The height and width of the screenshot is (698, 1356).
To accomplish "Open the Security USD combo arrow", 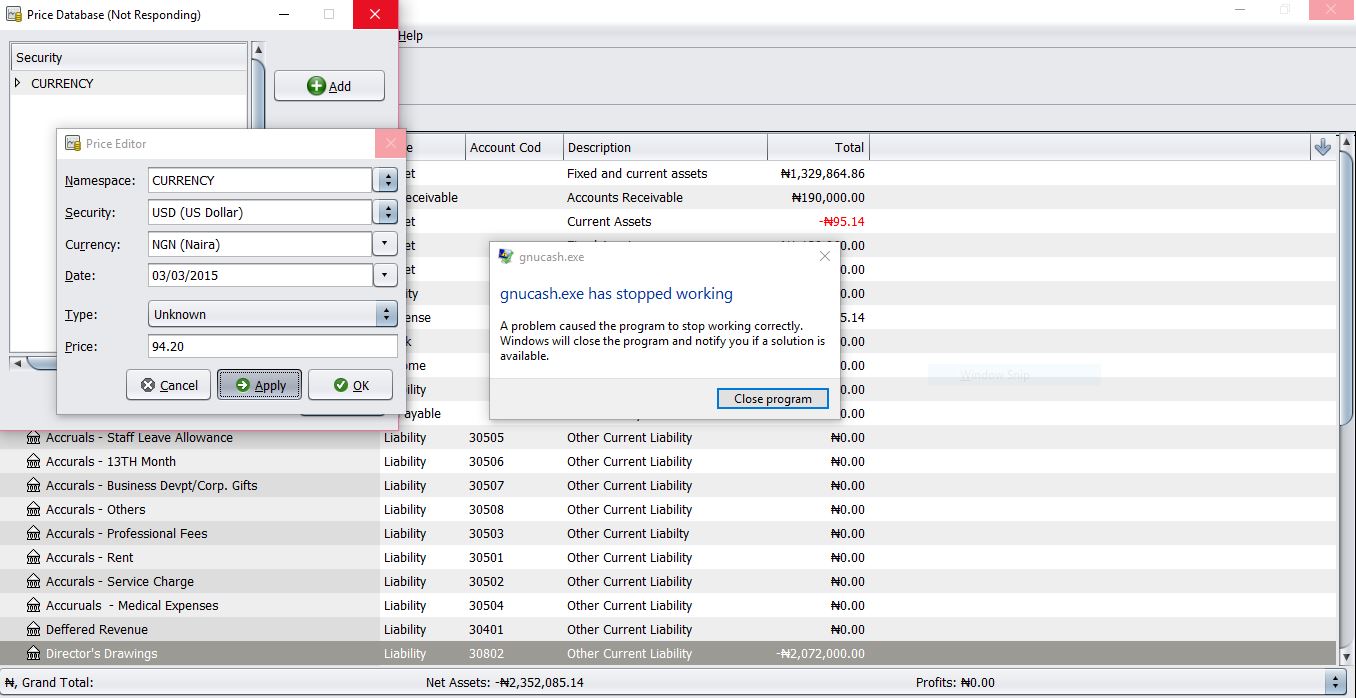I will pos(385,213).
